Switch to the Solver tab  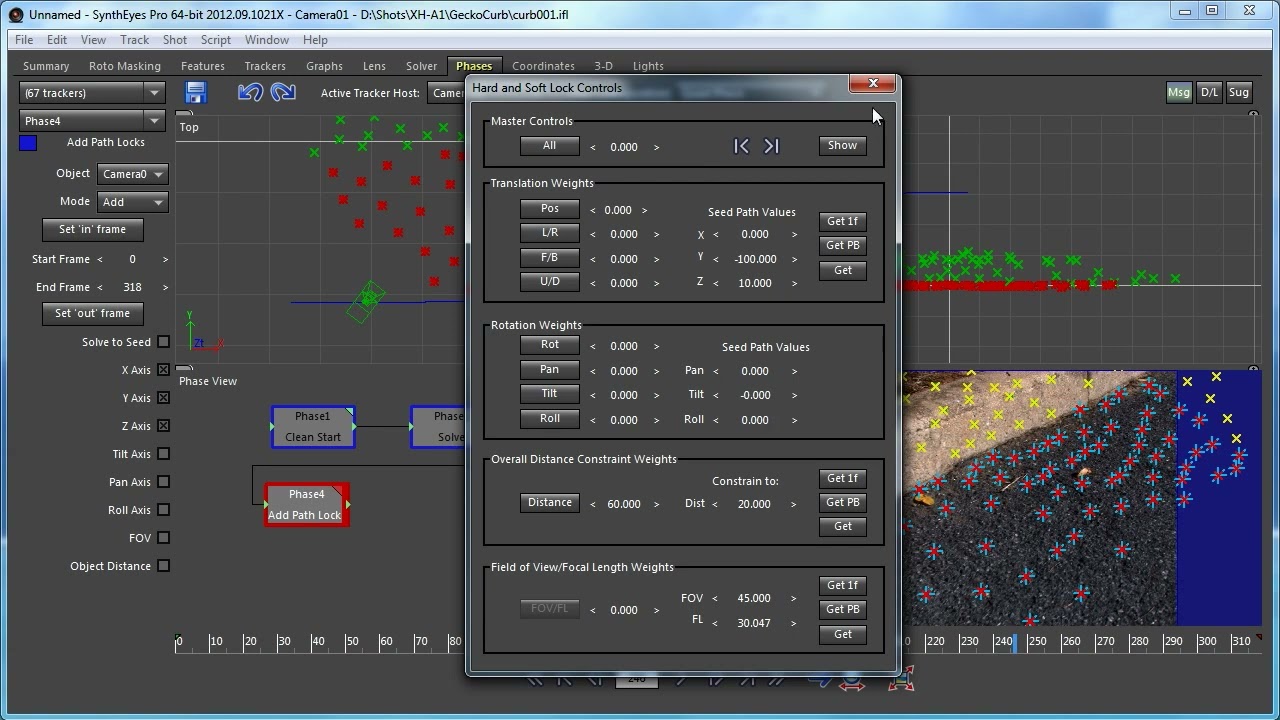tap(421, 66)
